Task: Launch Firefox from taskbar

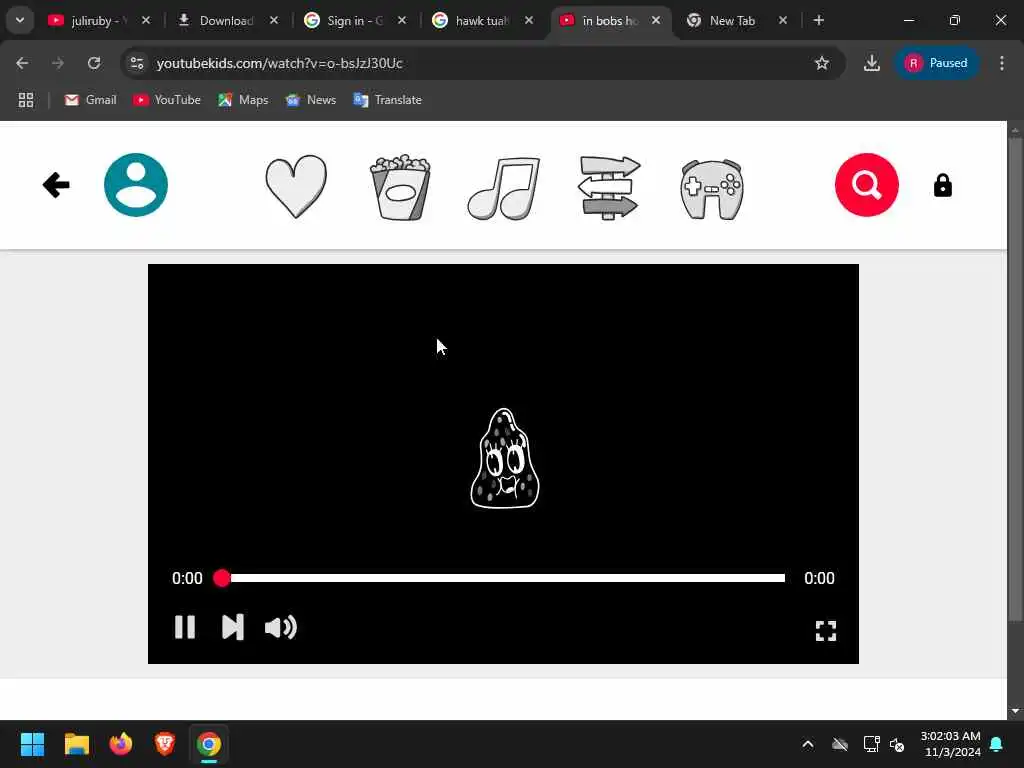Action: [x=121, y=744]
